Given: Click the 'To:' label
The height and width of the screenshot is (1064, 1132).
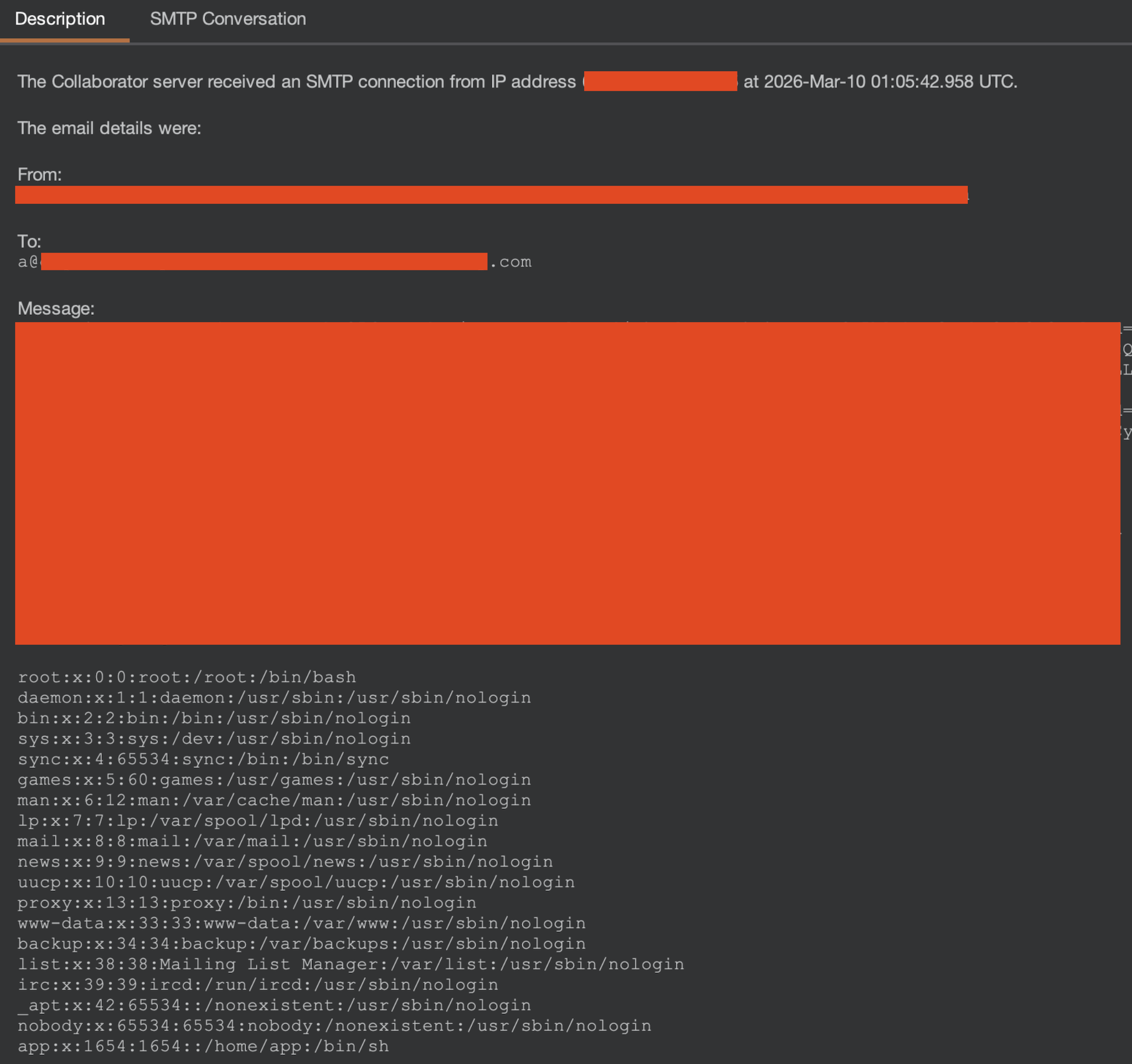Looking at the screenshot, I should tap(30, 242).
